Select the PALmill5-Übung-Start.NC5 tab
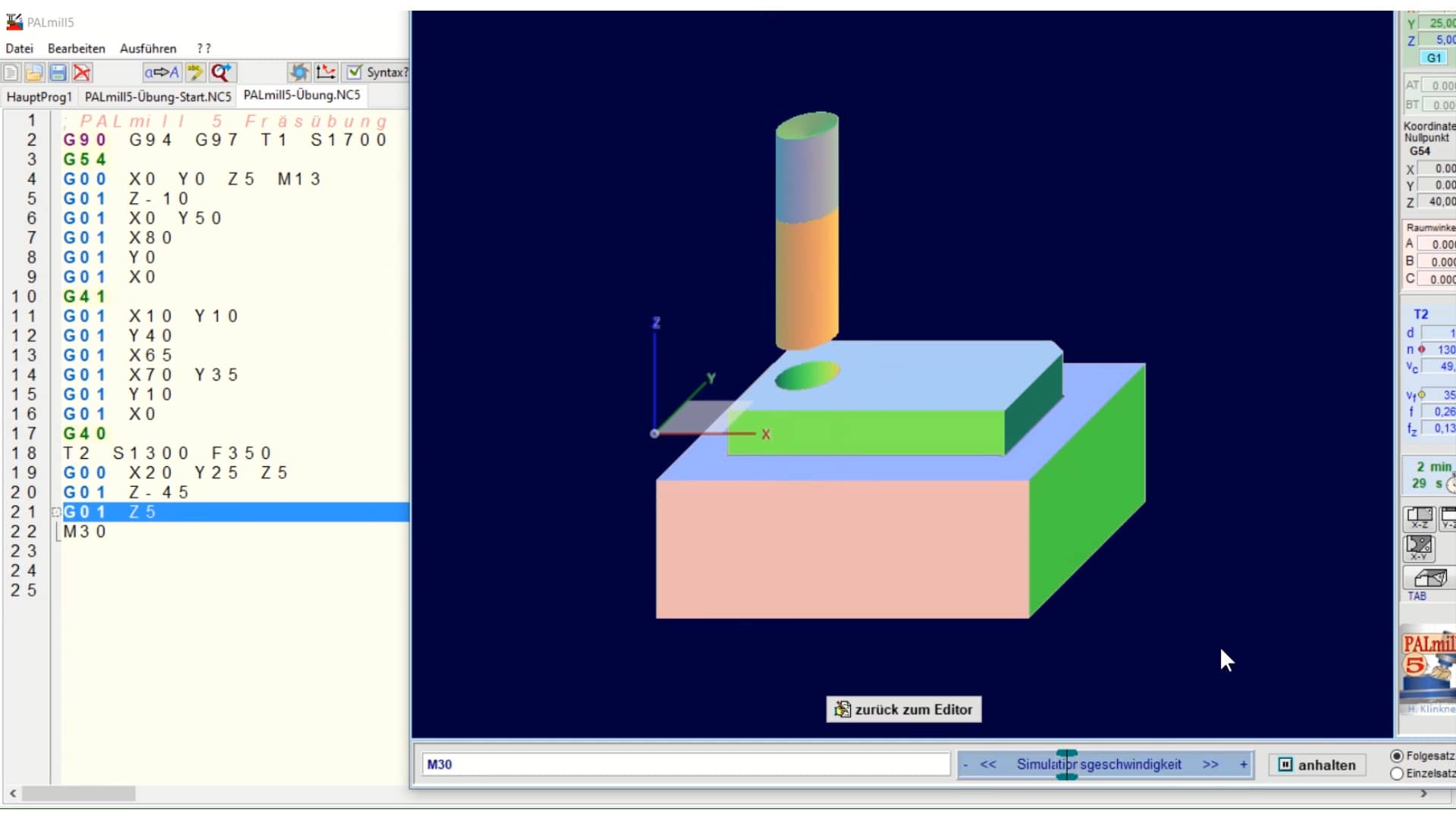The width and height of the screenshot is (1456, 819). tap(158, 96)
